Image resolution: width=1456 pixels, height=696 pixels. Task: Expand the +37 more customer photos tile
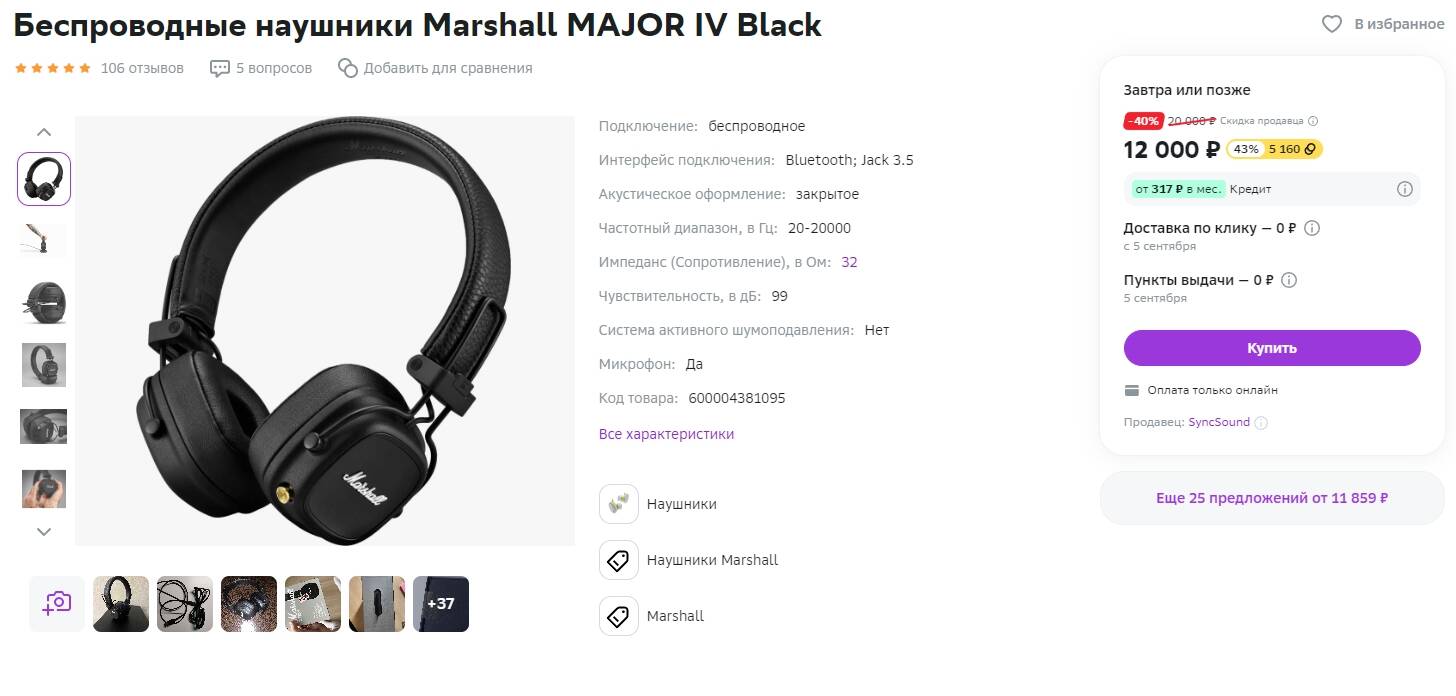click(441, 604)
